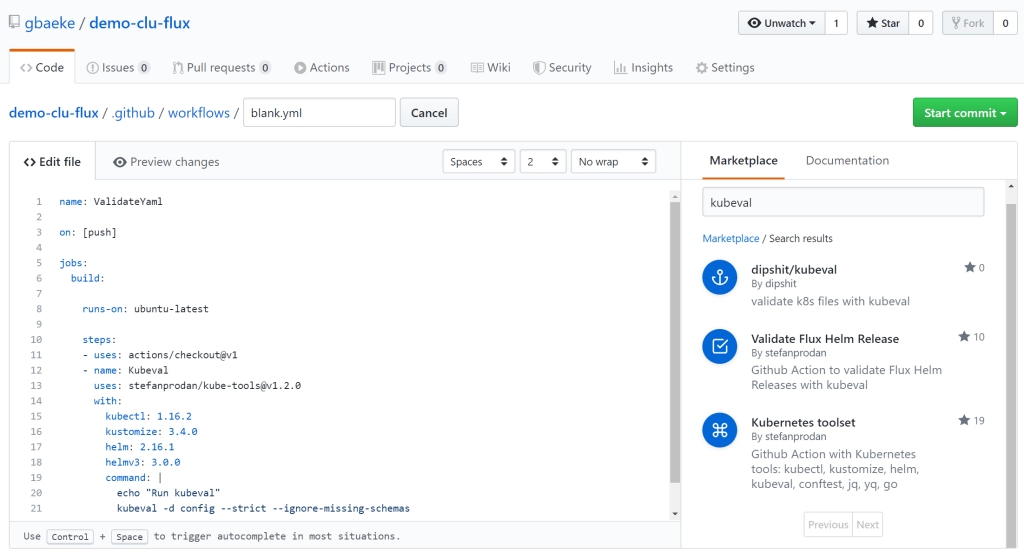This screenshot has height=553, width=1024.
Task: Switch to Preview changes tab
Action: coord(166,162)
